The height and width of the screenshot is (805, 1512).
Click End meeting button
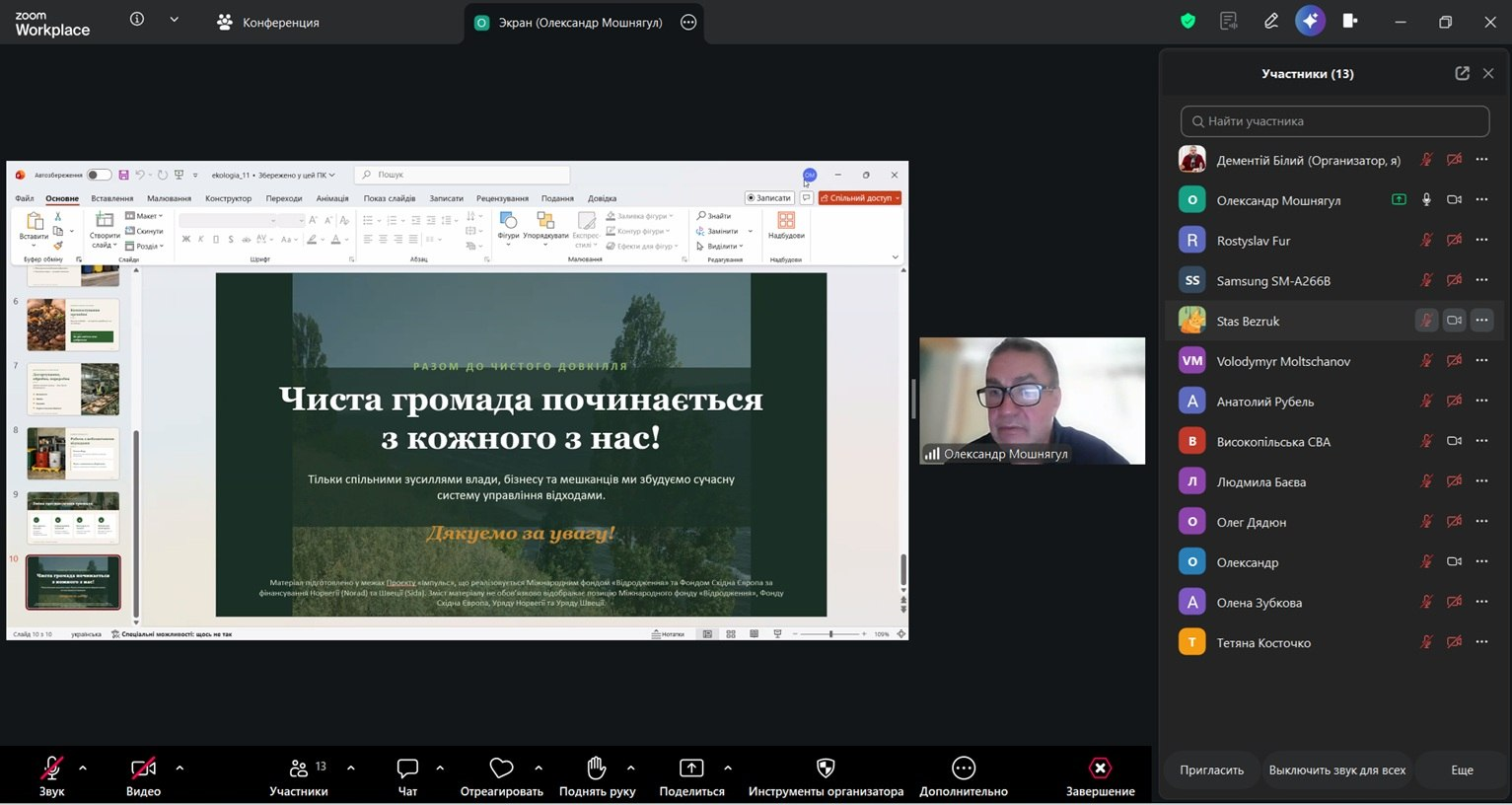tap(1100, 776)
